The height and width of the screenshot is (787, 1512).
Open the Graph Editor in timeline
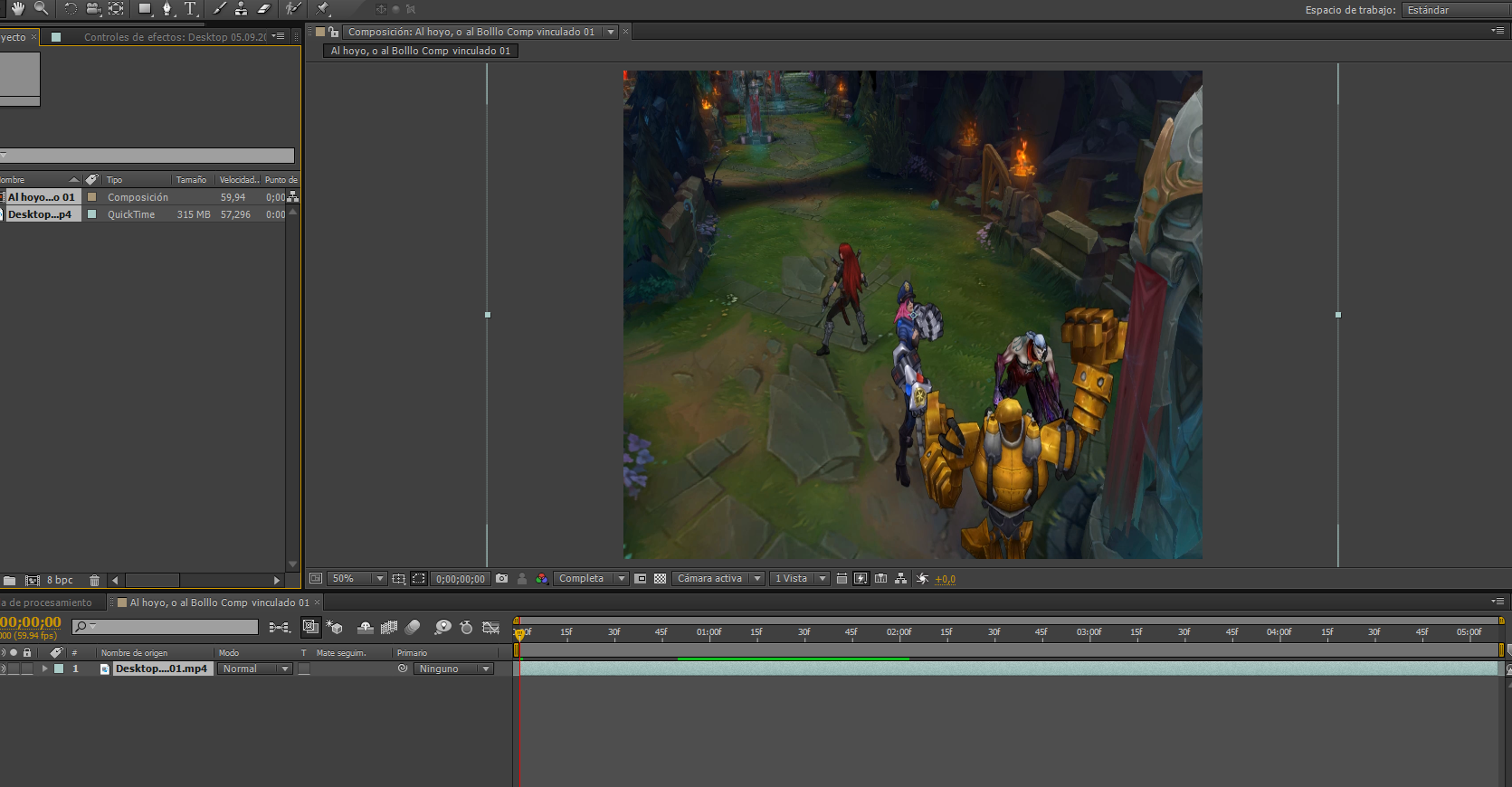(490, 627)
